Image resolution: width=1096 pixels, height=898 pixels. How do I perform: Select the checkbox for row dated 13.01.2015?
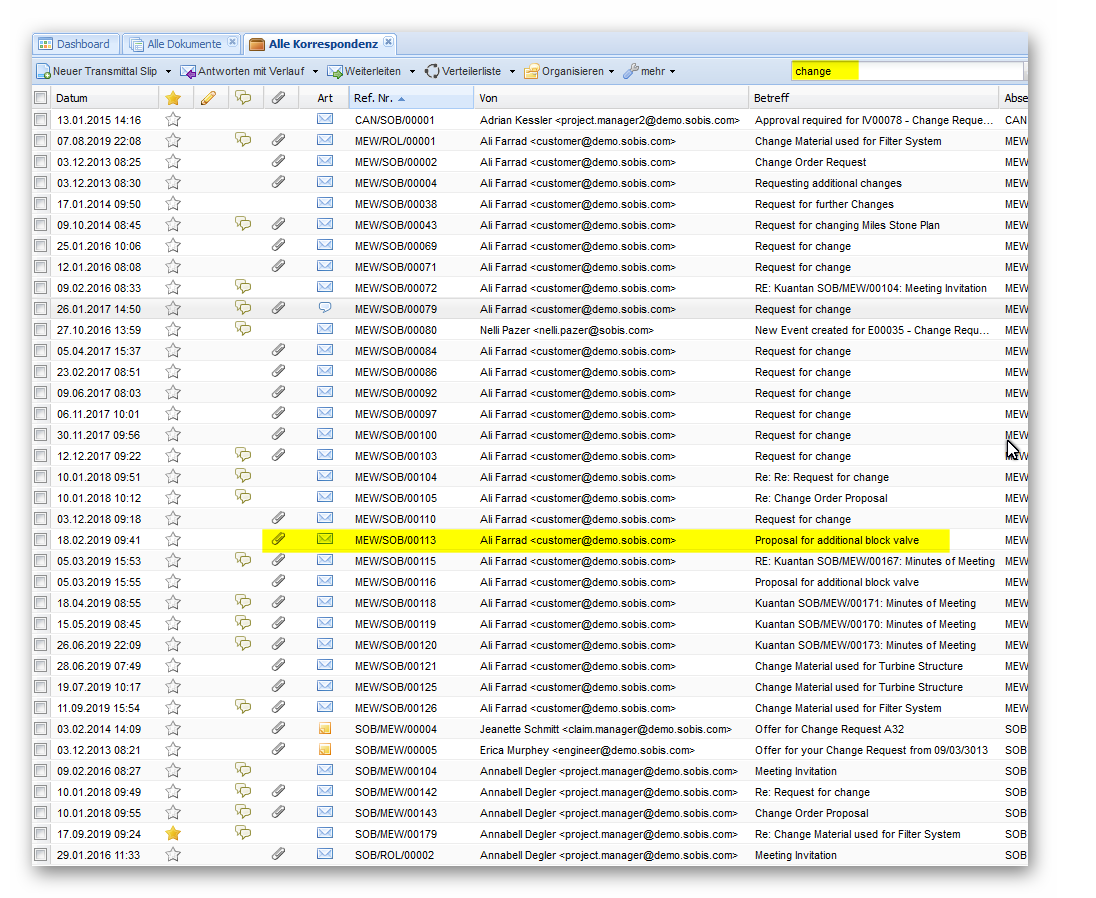coord(40,120)
